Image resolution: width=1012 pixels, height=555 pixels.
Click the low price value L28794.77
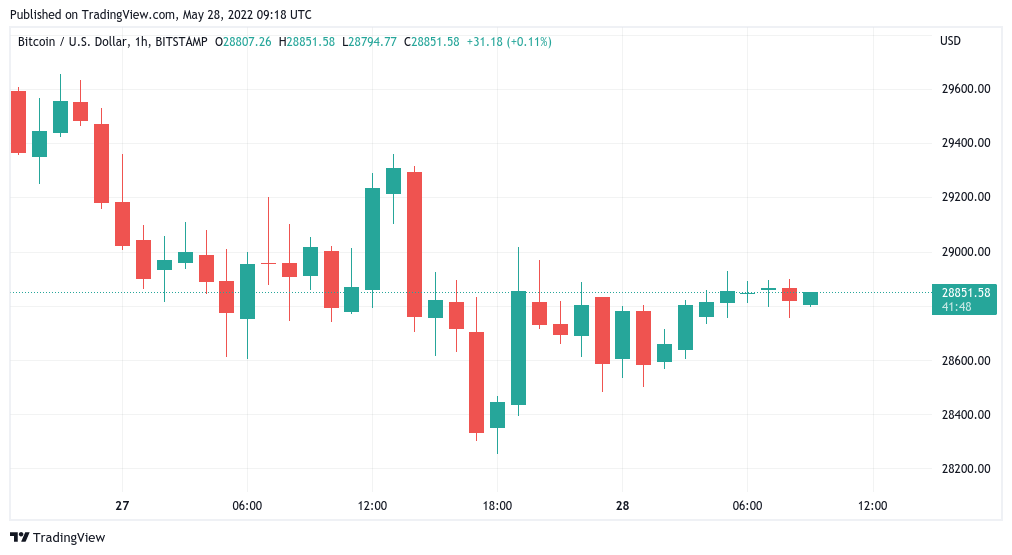(x=369, y=41)
